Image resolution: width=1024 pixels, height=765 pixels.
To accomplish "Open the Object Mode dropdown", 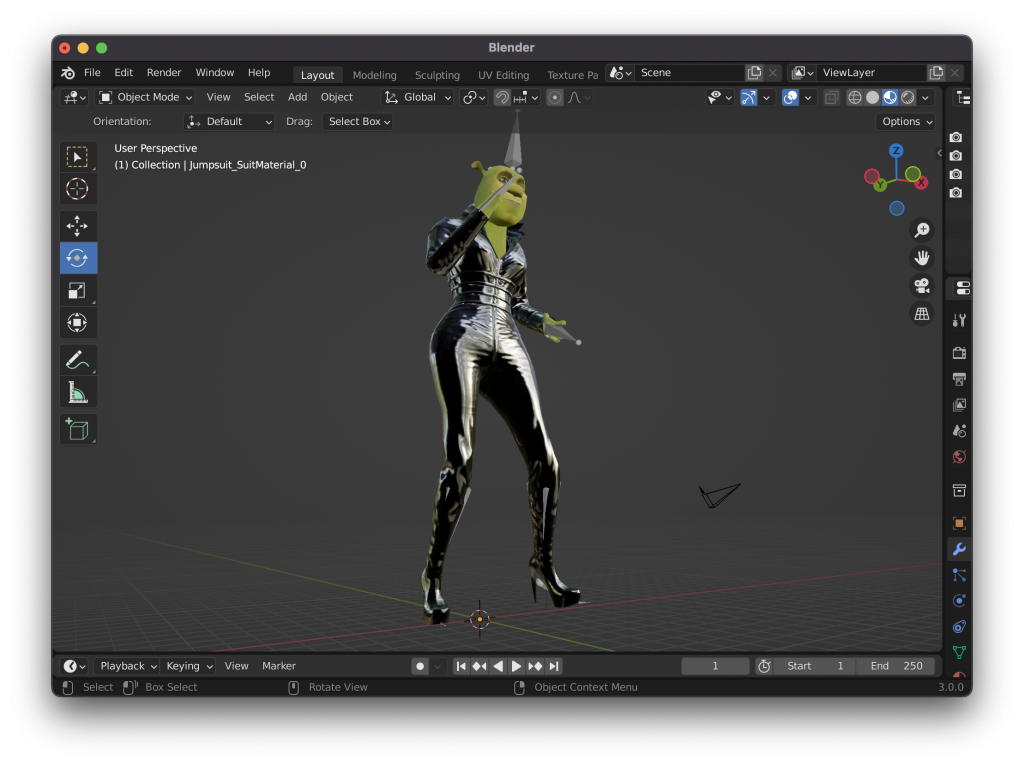I will tap(145, 97).
